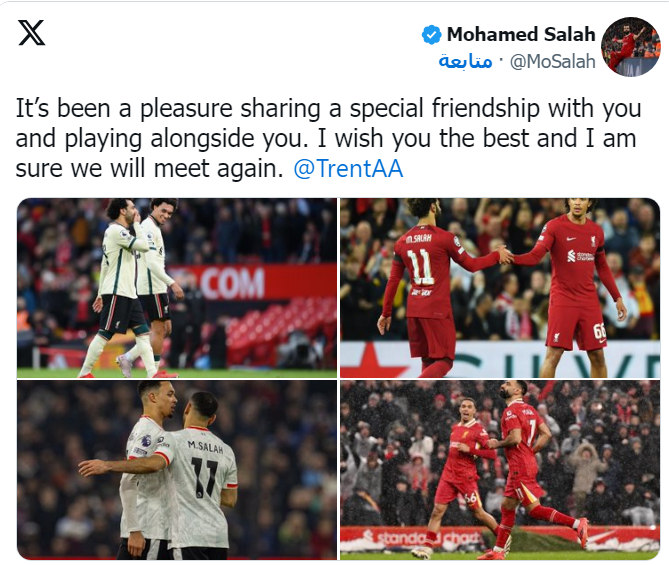Click the Nike swoosh on red jersey
Viewport: 669px width, 565px height.
571,238
